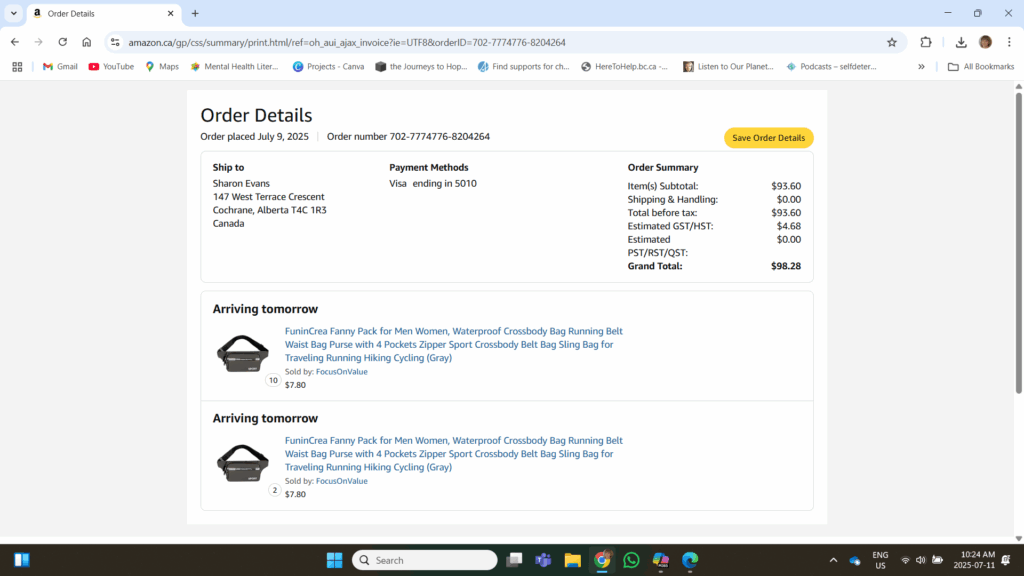Click the Grand Total amount $98.28

[x=786, y=266]
